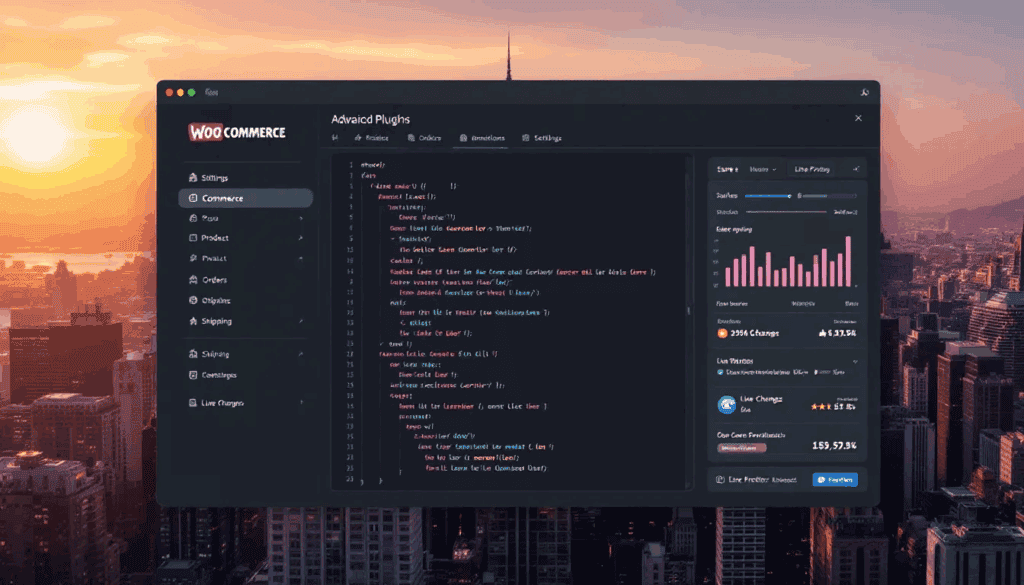
Task: Click the Live Charges sidebar icon
Action: pyautogui.click(x=193, y=403)
